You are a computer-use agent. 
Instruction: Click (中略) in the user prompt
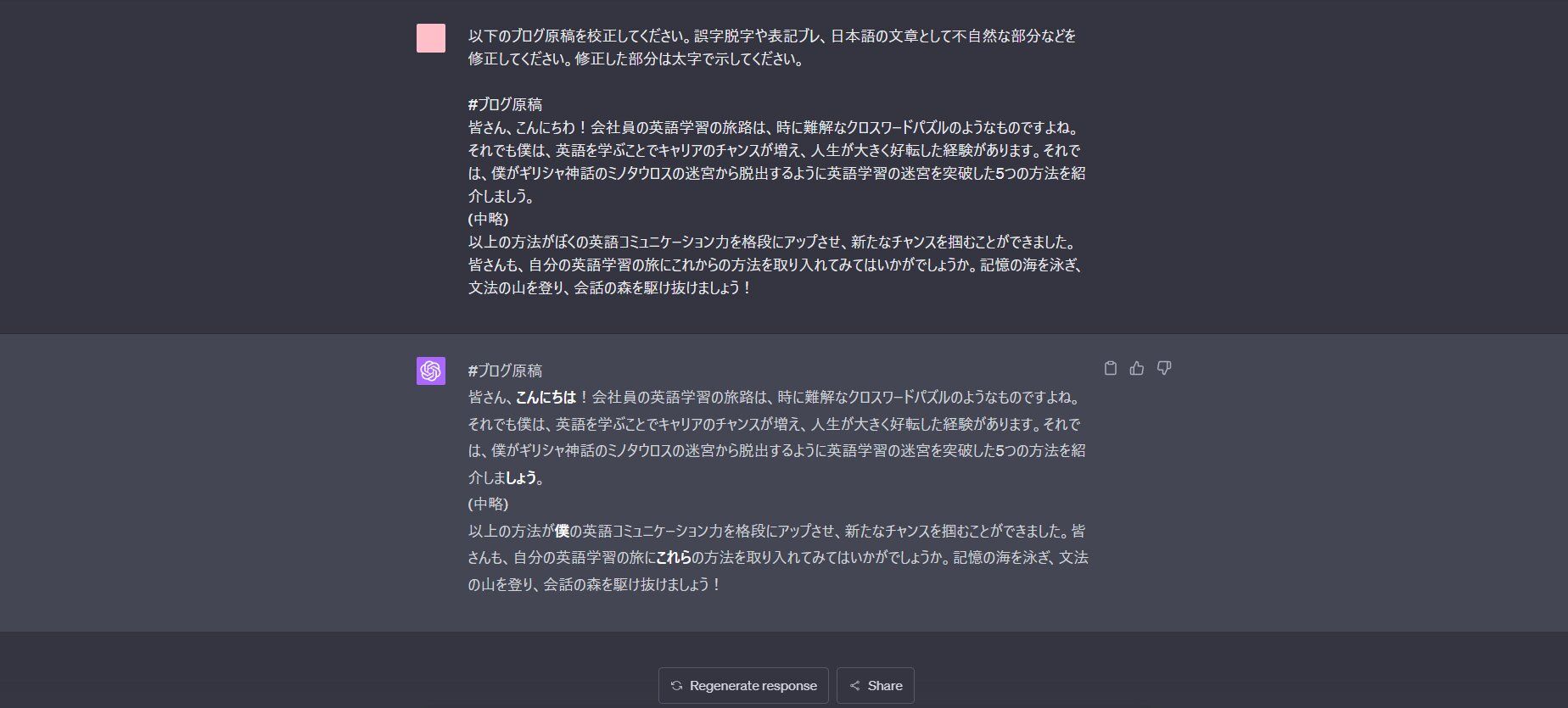coord(488,219)
